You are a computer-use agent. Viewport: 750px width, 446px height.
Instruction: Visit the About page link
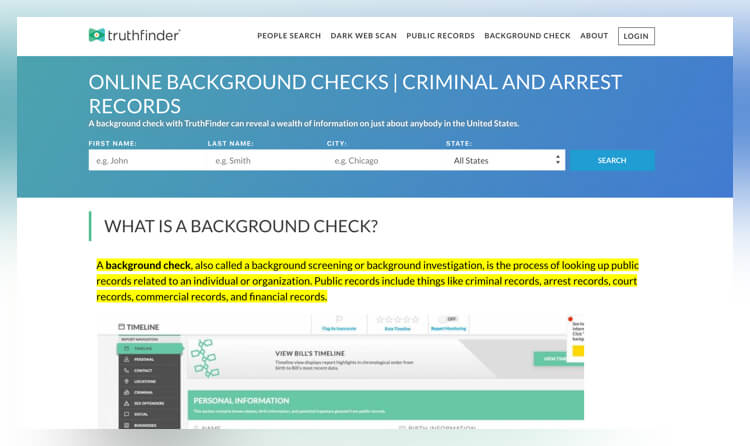593,36
